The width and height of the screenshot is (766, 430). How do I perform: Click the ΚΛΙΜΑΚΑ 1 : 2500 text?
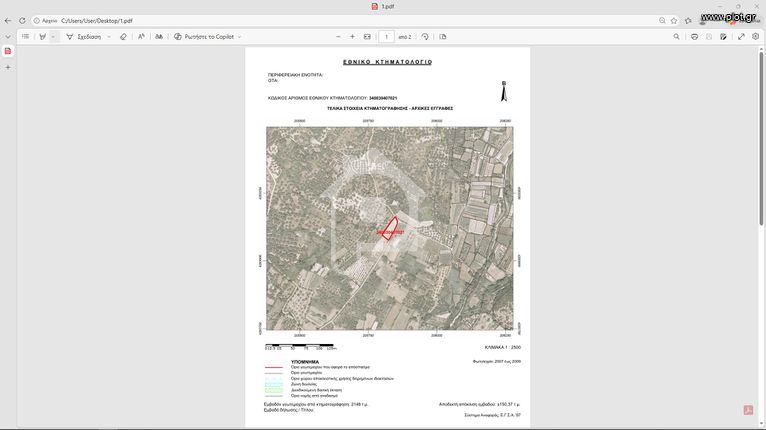click(x=503, y=347)
